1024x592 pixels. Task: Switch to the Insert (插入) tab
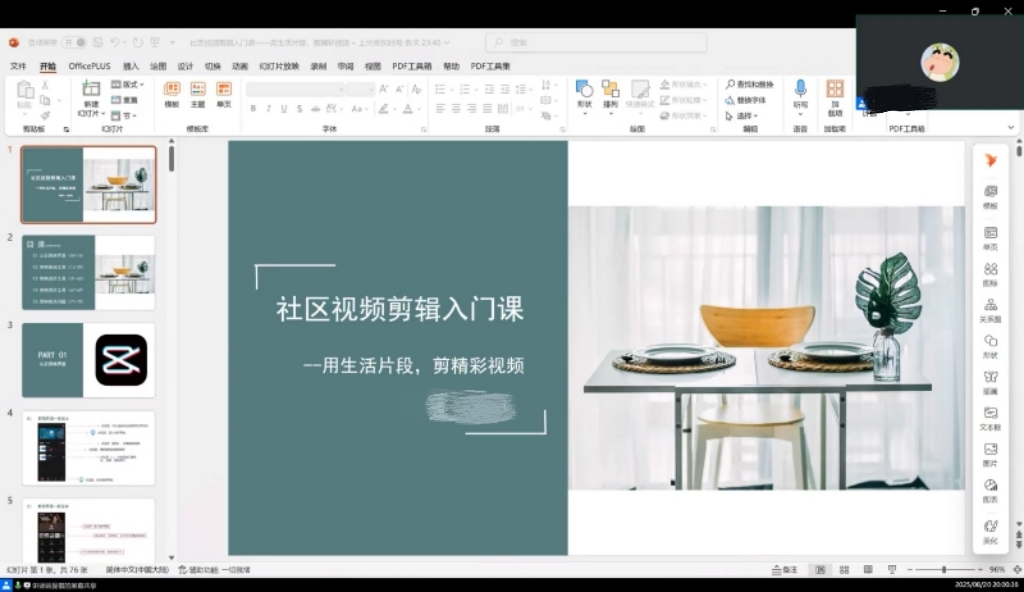(x=131, y=67)
